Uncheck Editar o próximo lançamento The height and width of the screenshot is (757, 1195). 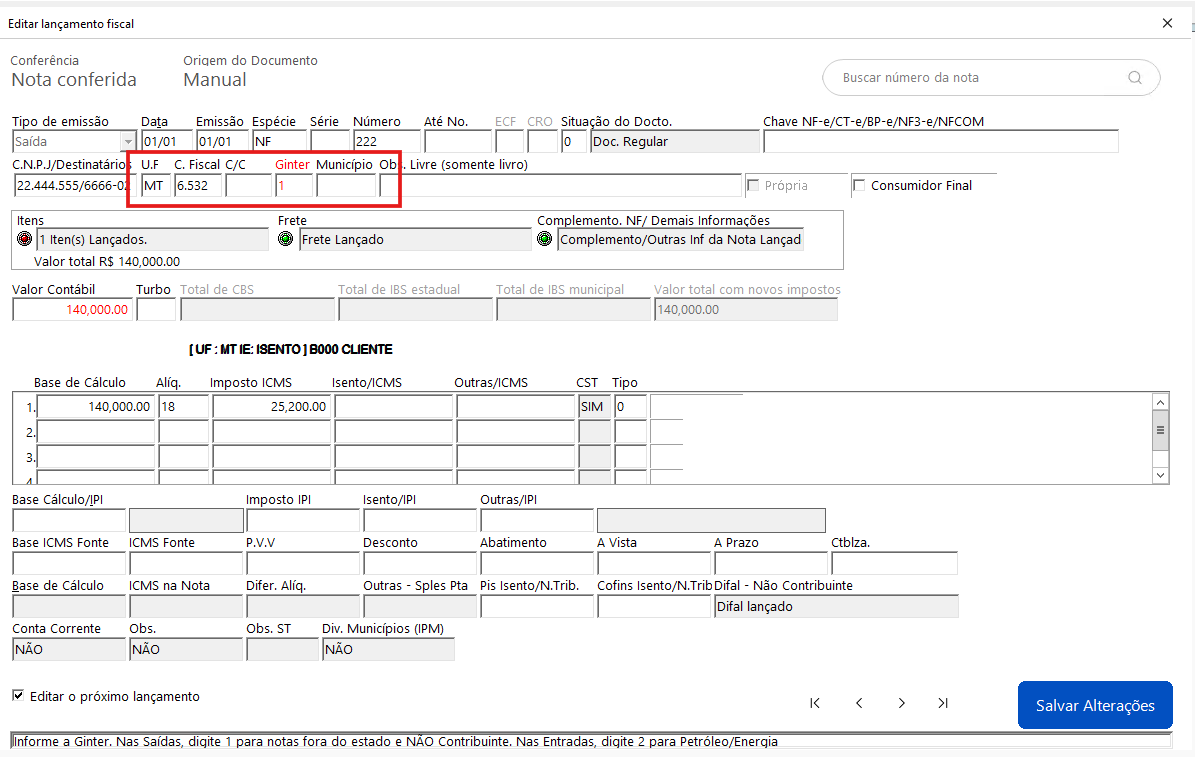pos(18,695)
